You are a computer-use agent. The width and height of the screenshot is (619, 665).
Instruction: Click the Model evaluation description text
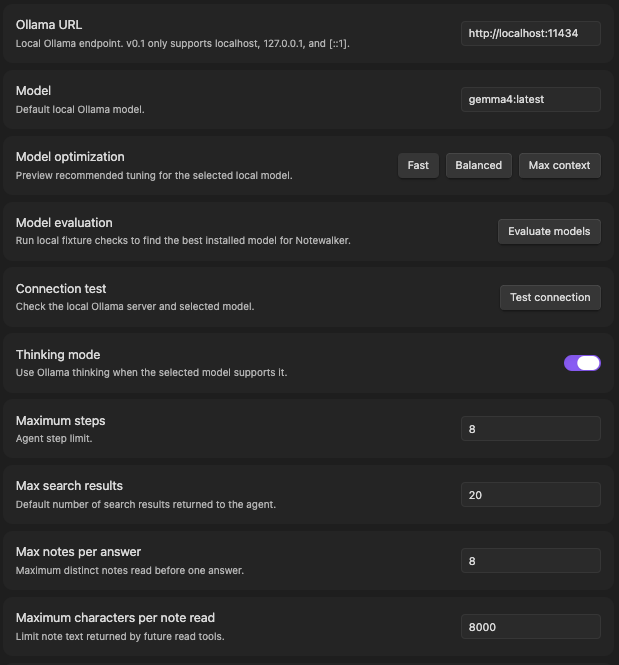(183, 240)
